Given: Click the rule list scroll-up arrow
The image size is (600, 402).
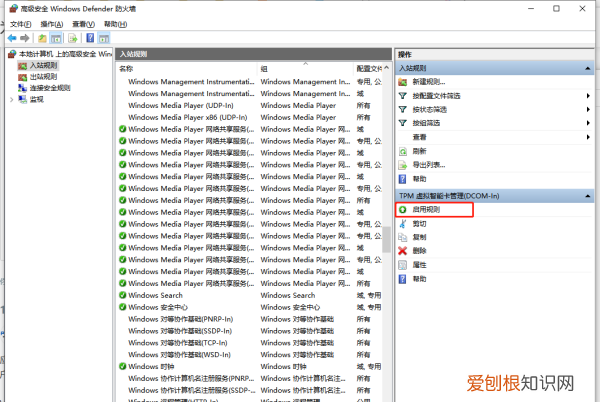Looking at the screenshot, I should (386, 68).
